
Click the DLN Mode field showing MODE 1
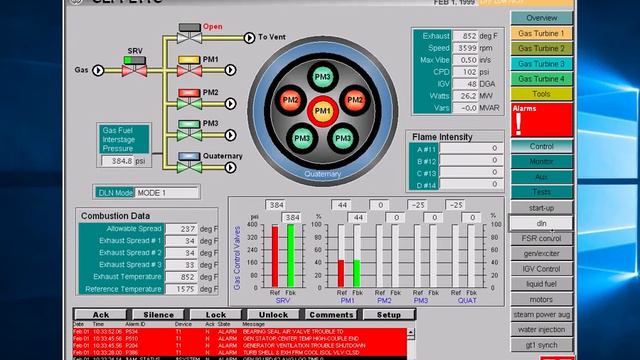point(167,193)
